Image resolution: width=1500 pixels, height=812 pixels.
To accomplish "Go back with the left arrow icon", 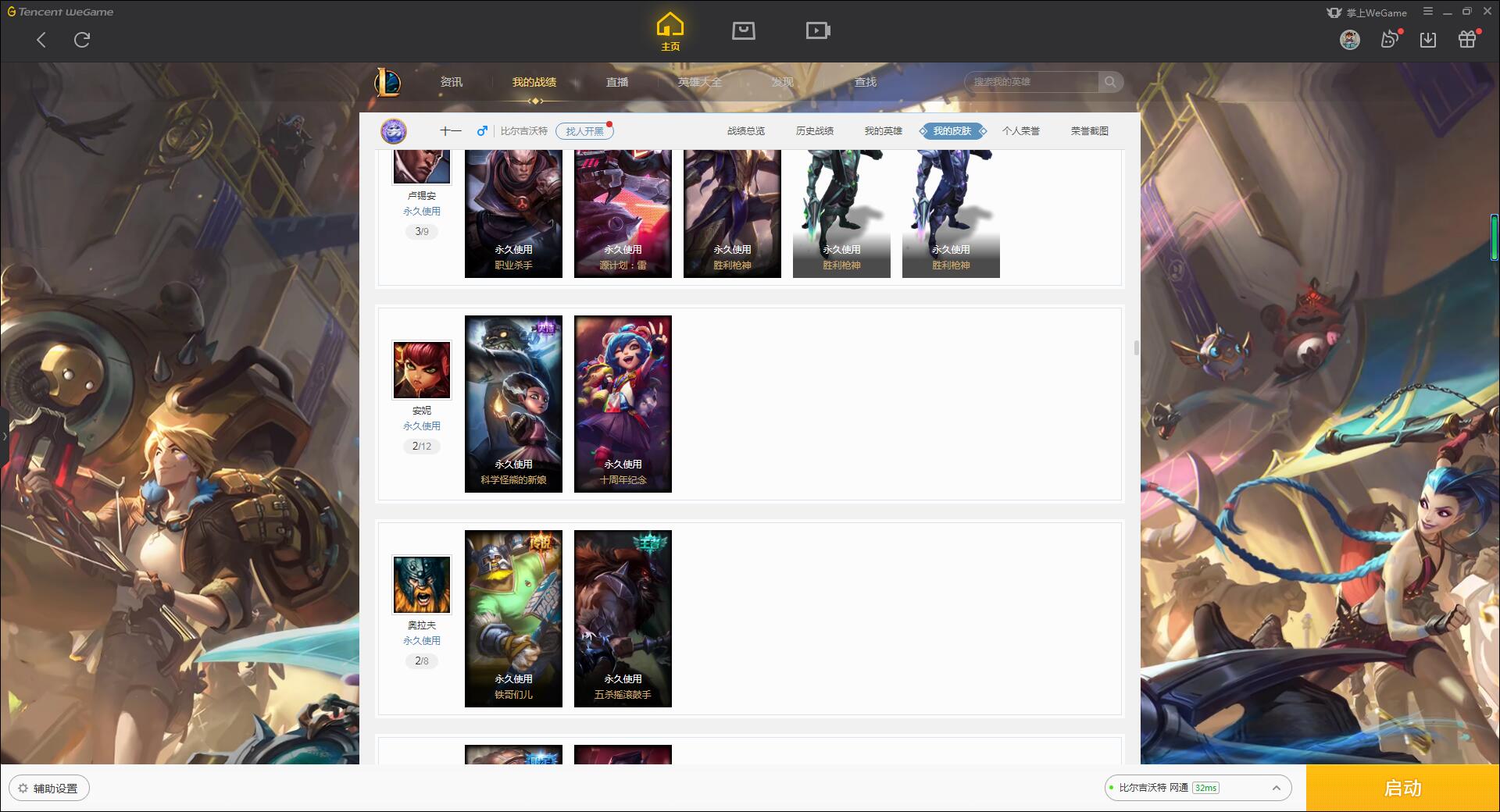I will [41, 40].
